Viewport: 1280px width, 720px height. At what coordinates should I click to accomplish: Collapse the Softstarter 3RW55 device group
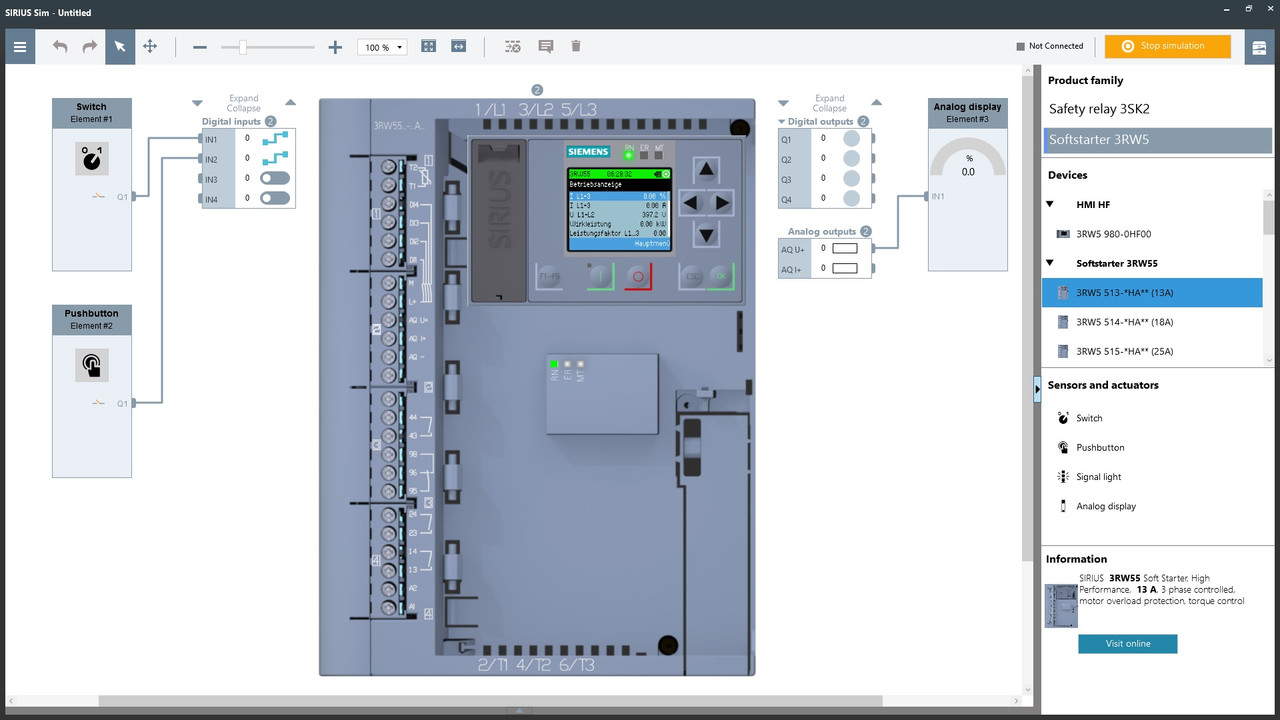click(x=1050, y=263)
